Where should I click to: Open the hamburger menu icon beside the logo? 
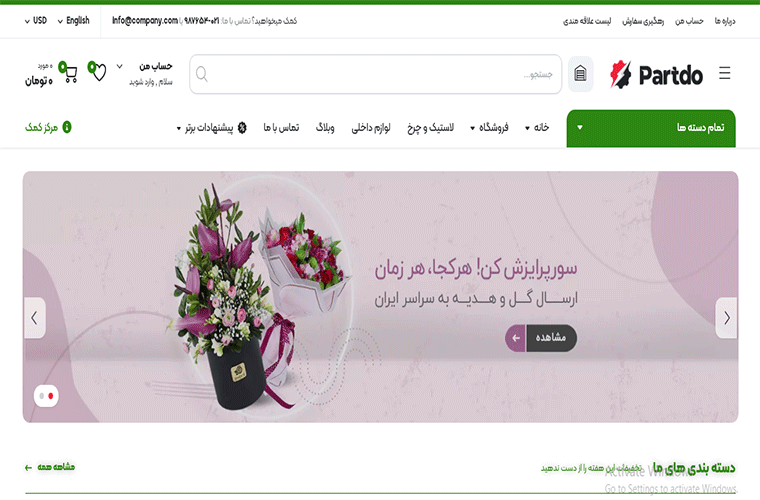[725, 74]
